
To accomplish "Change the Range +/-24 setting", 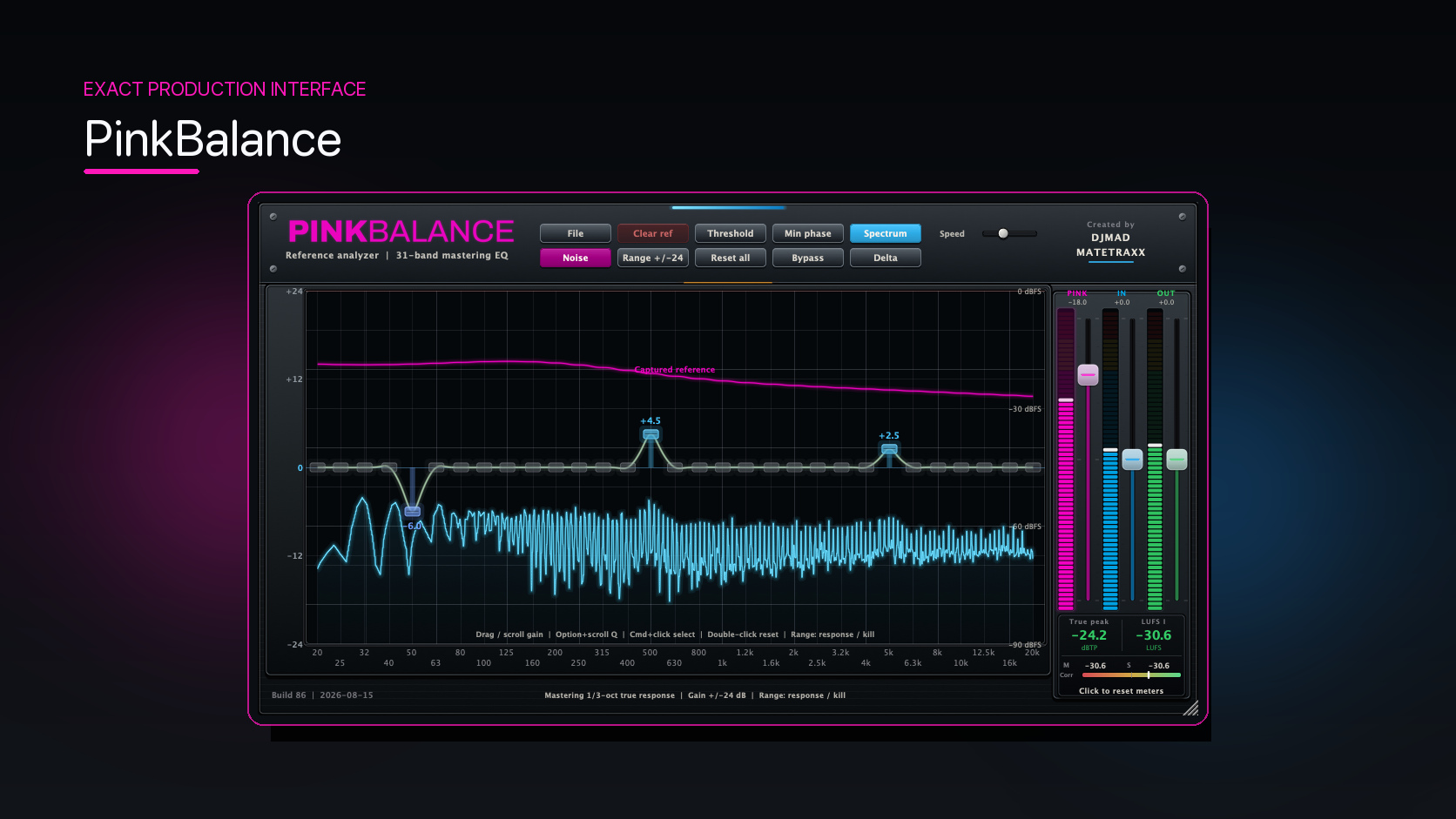I will tap(653, 258).
